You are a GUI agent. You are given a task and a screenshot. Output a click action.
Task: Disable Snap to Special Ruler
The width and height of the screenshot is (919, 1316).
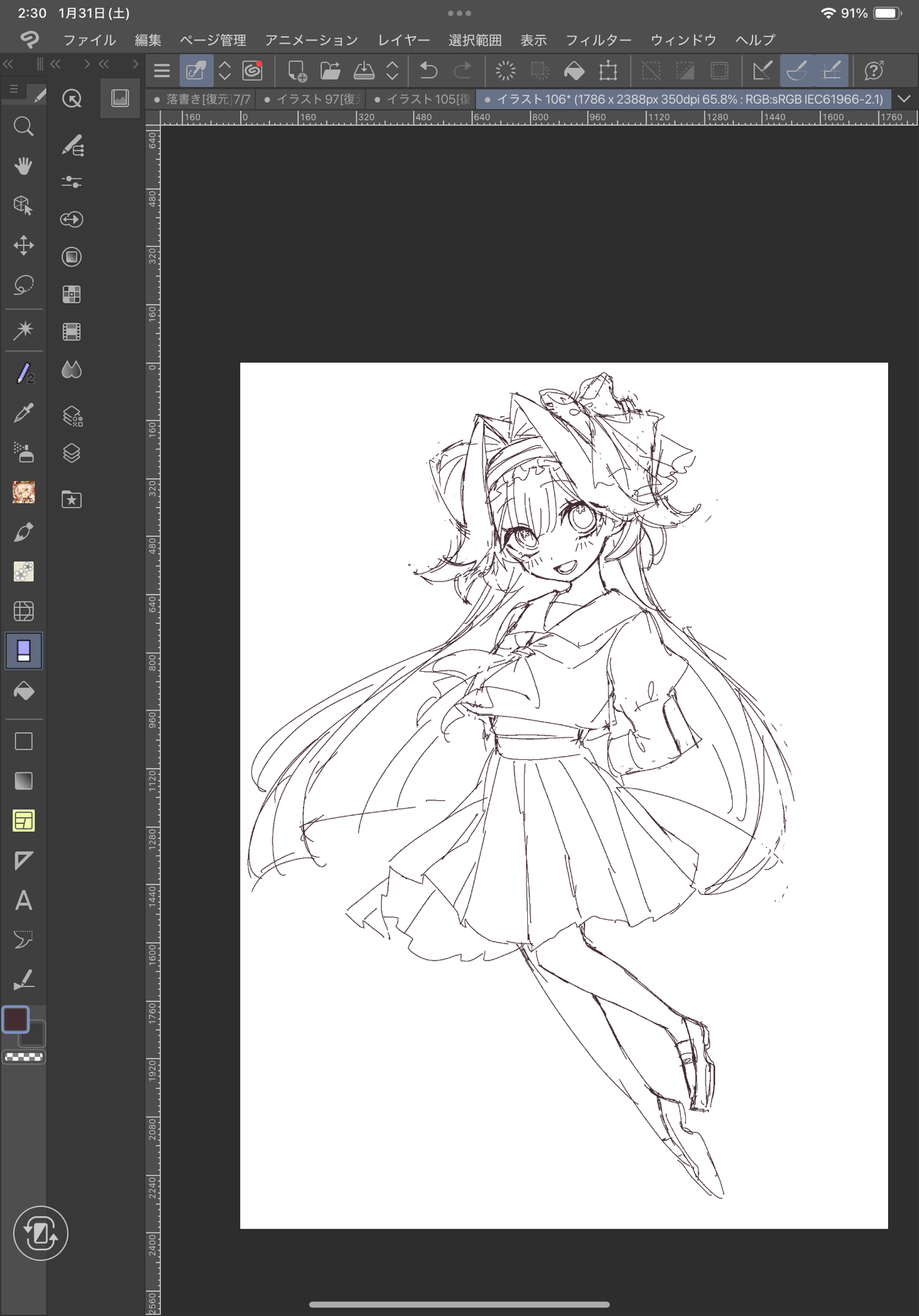(x=797, y=70)
